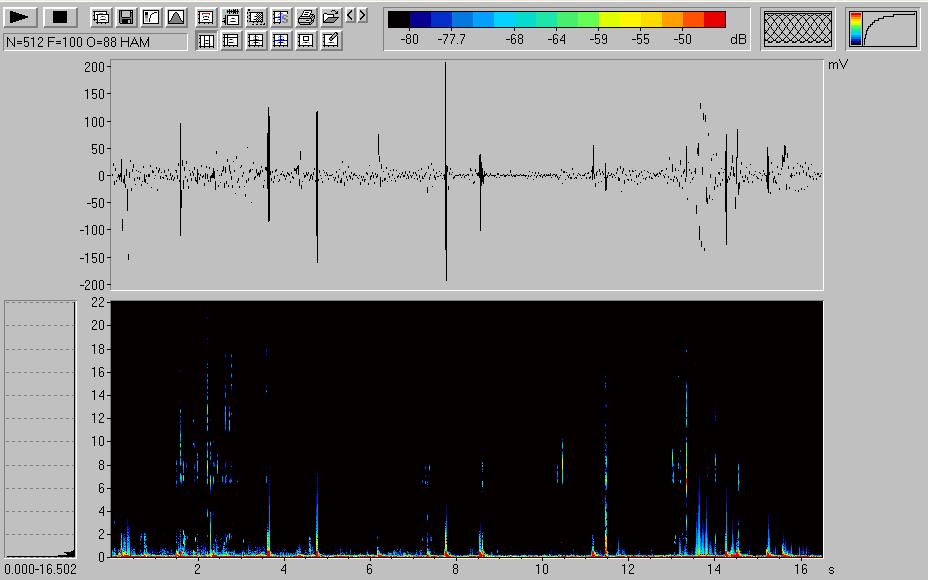Click the left arrow navigation button
928x580 pixels.
coord(350,16)
